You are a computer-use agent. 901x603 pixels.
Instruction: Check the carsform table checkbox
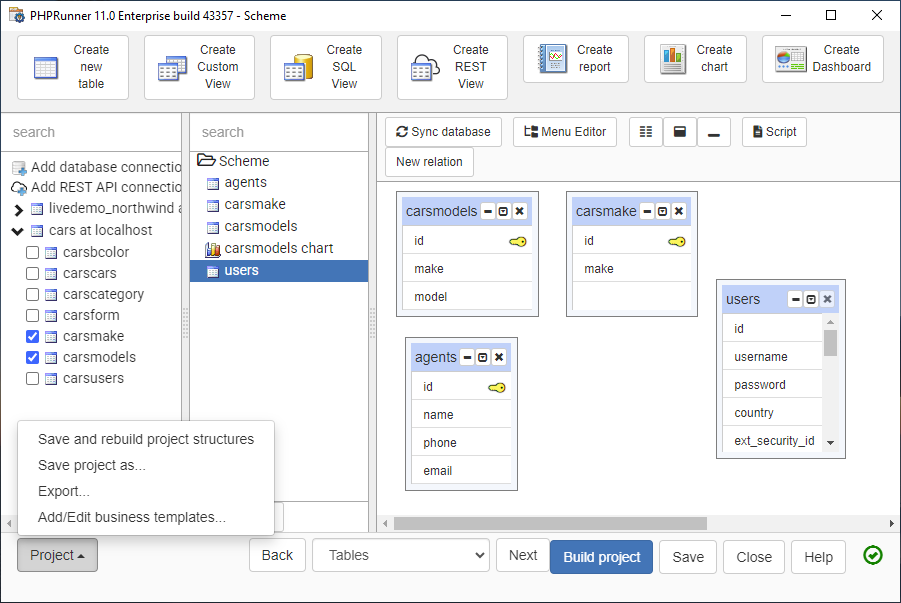[x=33, y=316]
